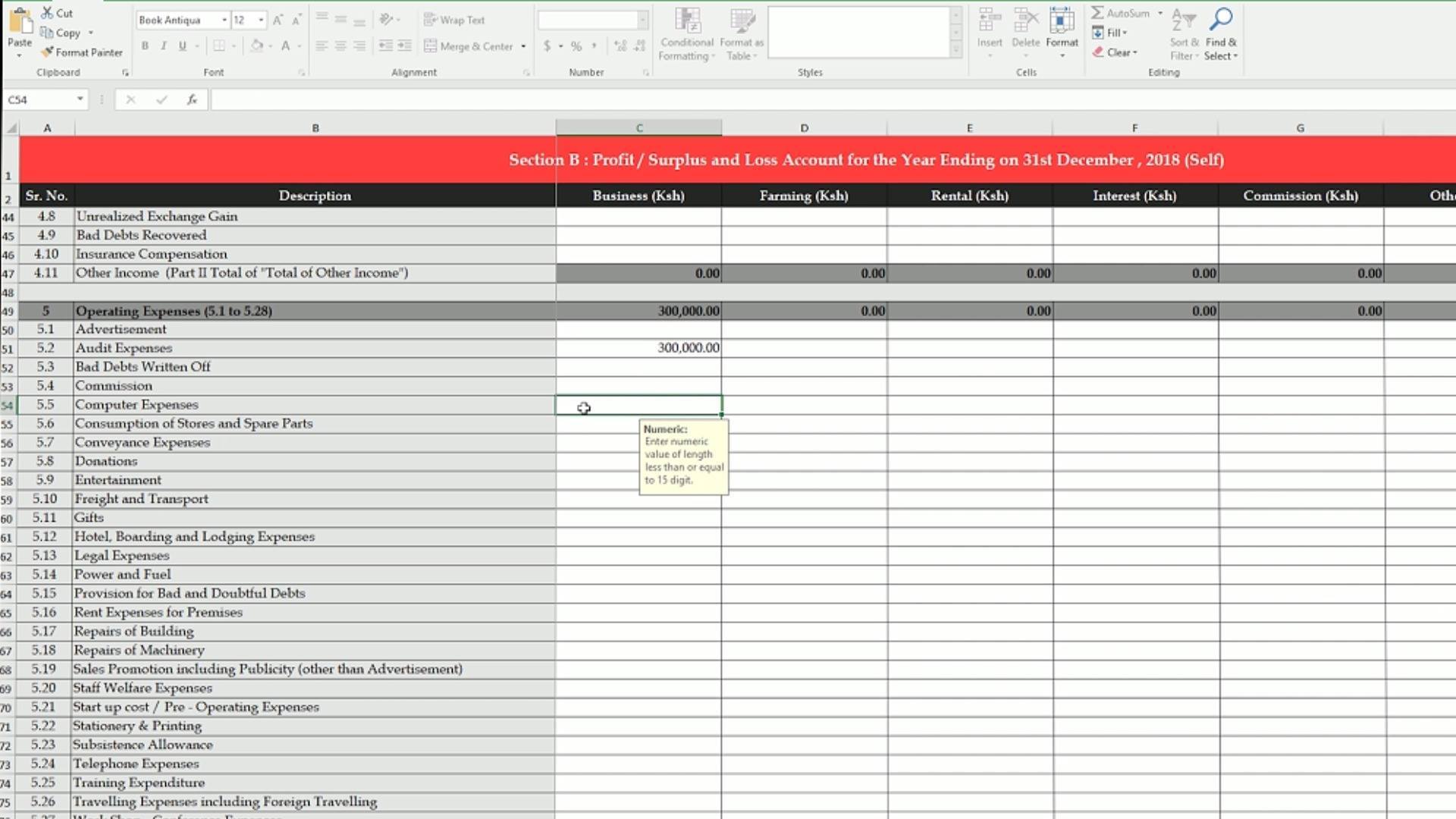The height and width of the screenshot is (819, 1456).
Task: Increase font size with large A
Action: 278,20
